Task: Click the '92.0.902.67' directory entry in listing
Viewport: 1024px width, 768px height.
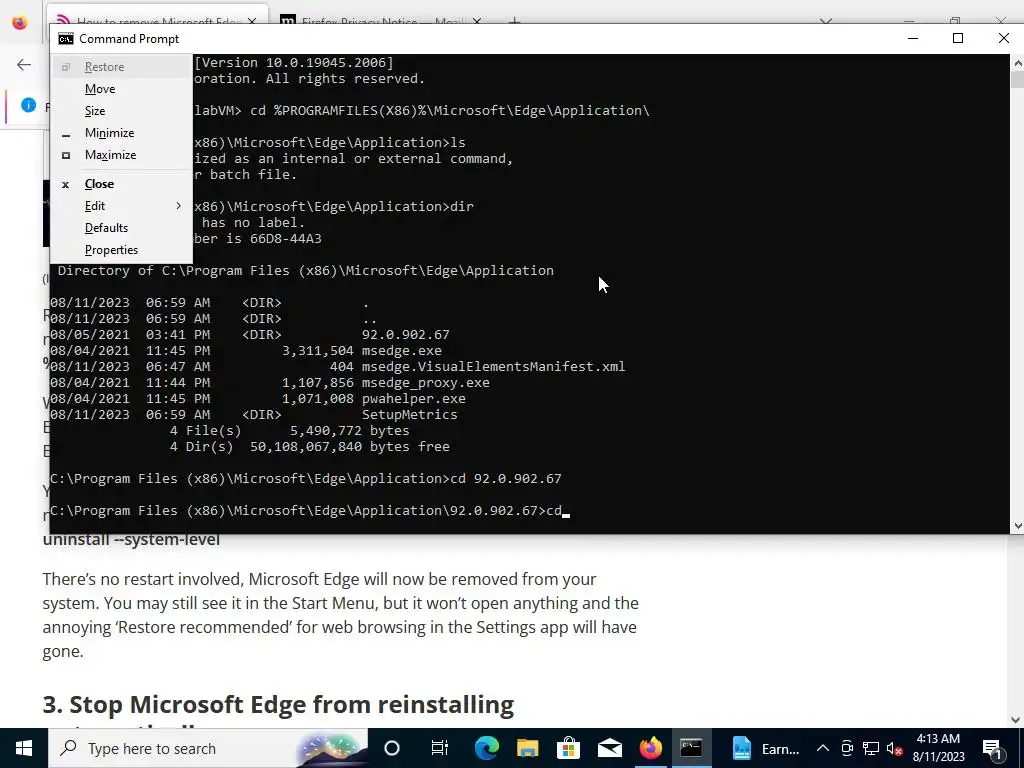Action: coord(406,334)
